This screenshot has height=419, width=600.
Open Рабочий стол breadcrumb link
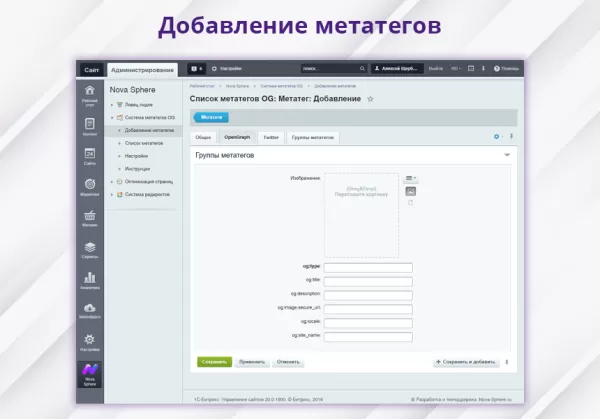click(x=202, y=86)
